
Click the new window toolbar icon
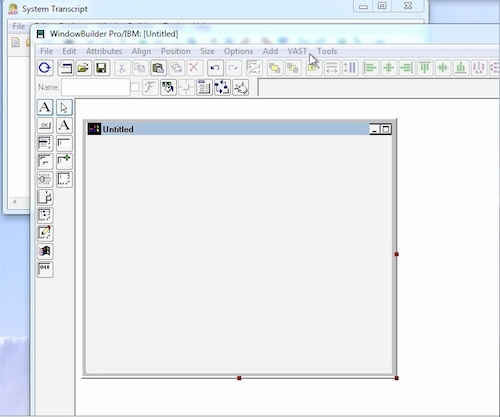(65, 68)
